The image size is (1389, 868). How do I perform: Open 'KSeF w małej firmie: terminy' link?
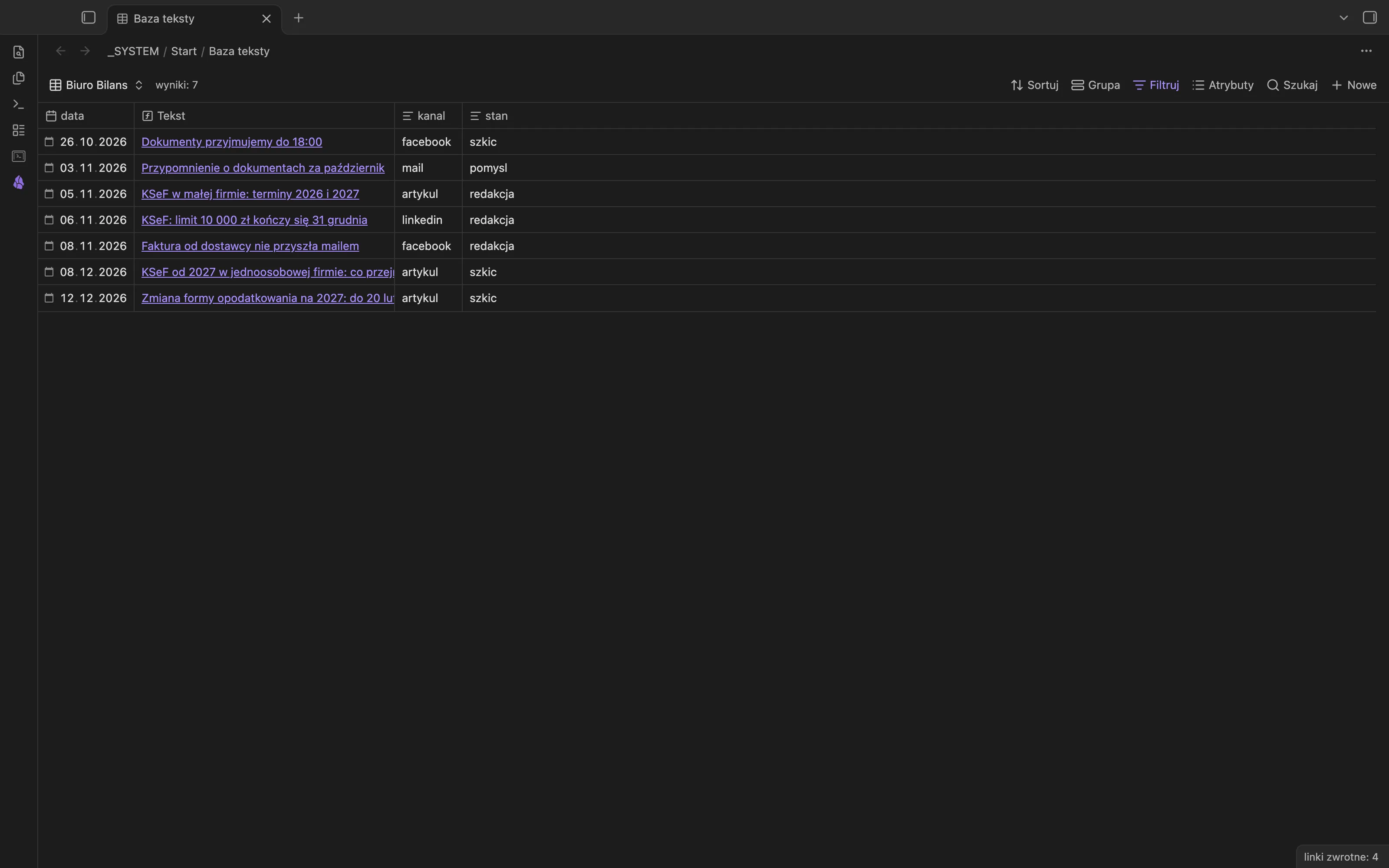250,194
